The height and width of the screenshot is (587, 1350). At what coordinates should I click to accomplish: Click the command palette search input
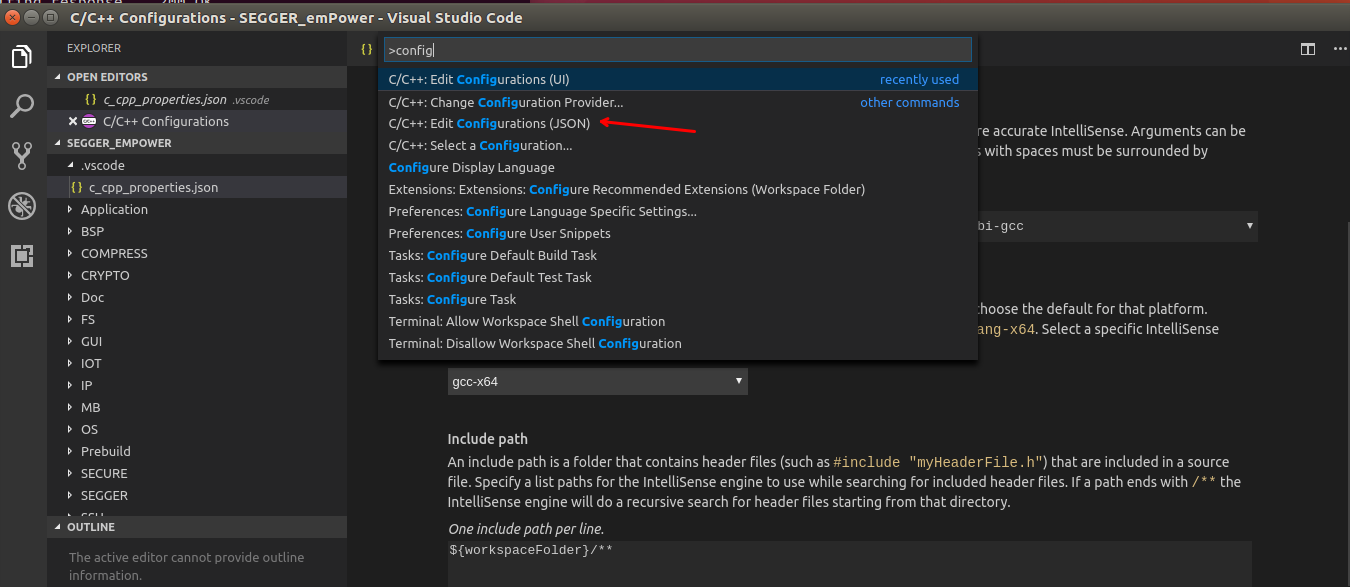click(677, 50)
